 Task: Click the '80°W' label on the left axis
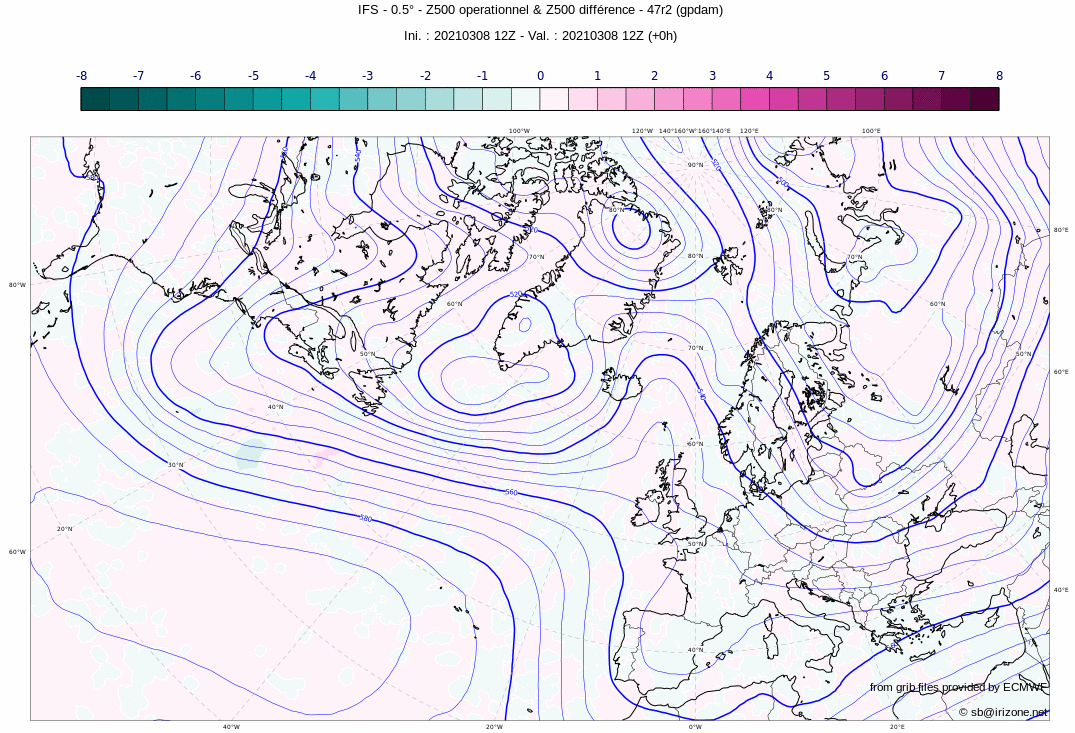17,285
